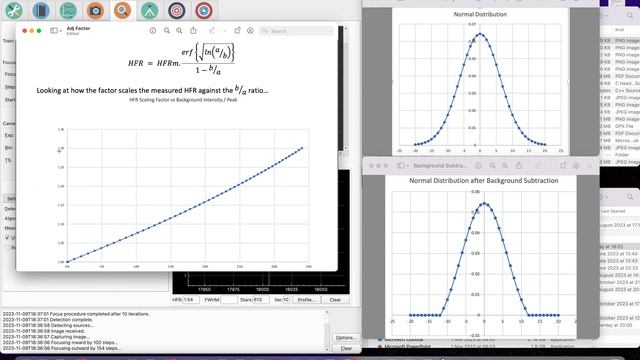Toggle markup highlight in Adj Factor window
Viewport: 640px width, 360px height.
pyautogui.click(x=212, y=31)
